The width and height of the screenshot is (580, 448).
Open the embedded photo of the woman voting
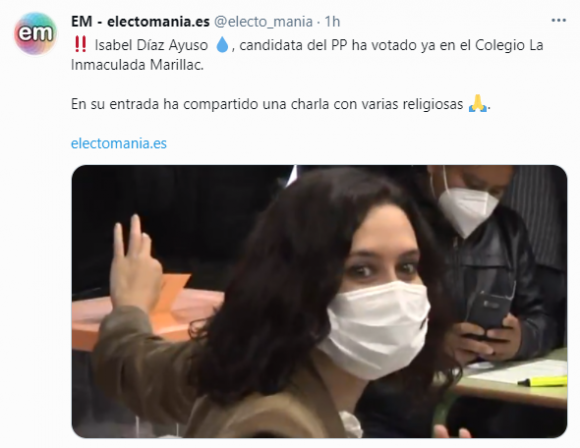(x=319, y=302)
